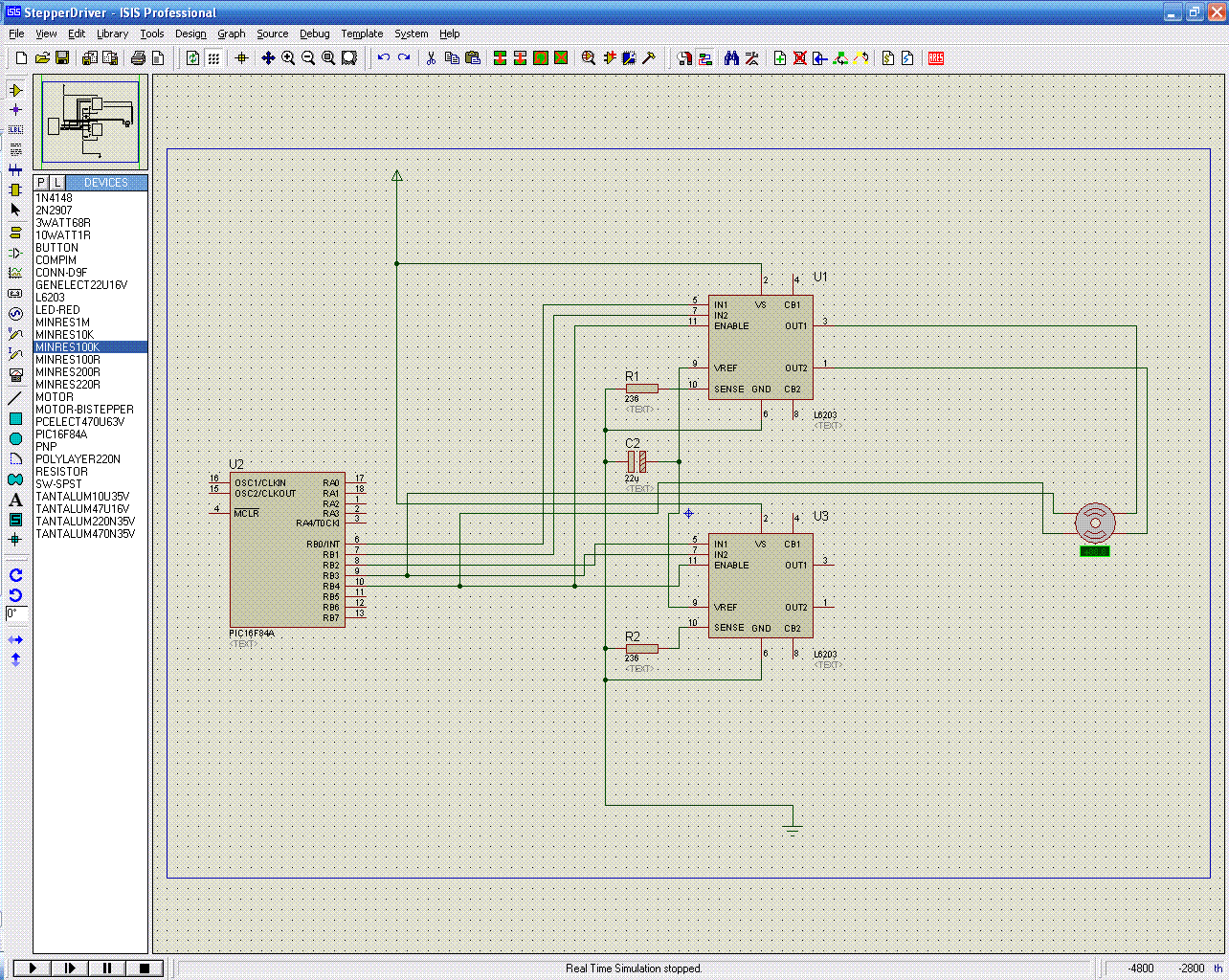Generate bill of materials report
1229x980 pixels.
point(888,58)
